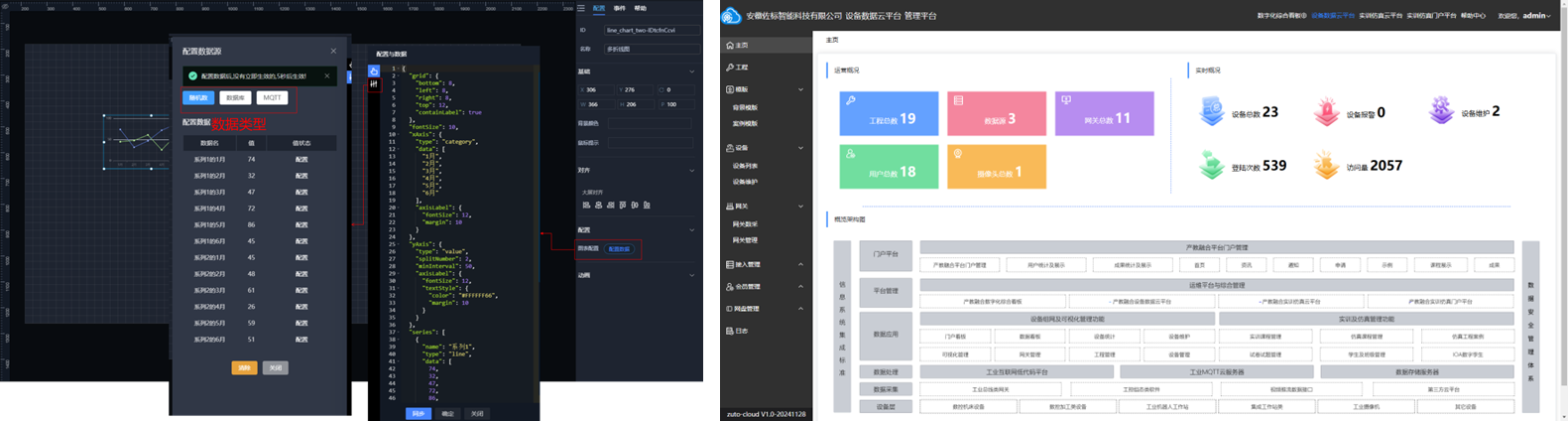Open 网关管理 in the sidebar

click(x=745, y=240)
